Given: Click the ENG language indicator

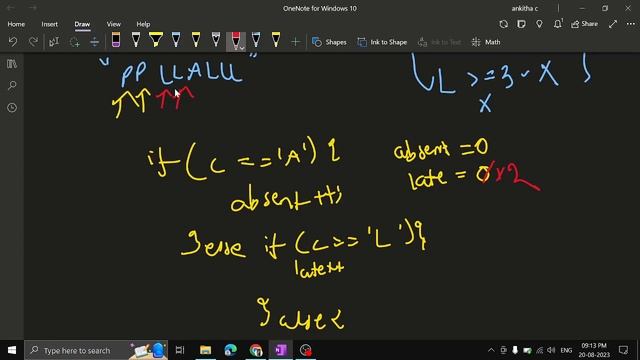Looking at the screenshot, I should [566, 350].
